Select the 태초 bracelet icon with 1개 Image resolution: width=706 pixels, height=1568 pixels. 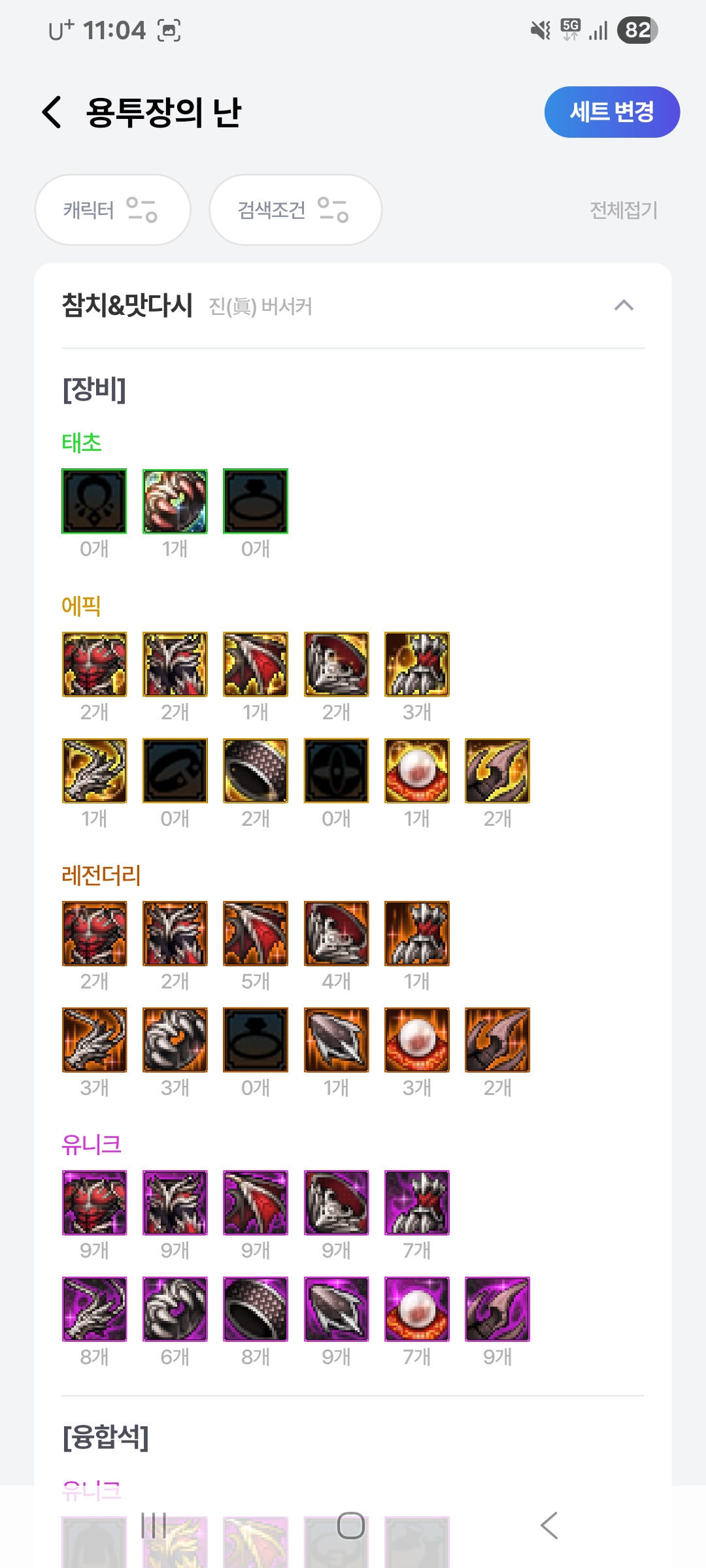coord(175,501)
